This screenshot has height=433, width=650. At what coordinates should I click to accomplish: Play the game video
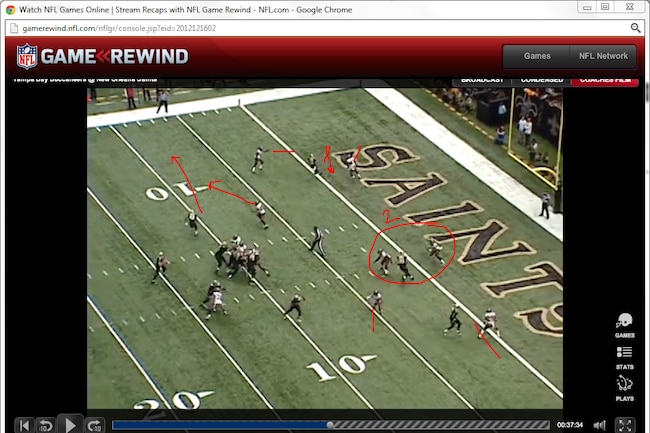70,425
